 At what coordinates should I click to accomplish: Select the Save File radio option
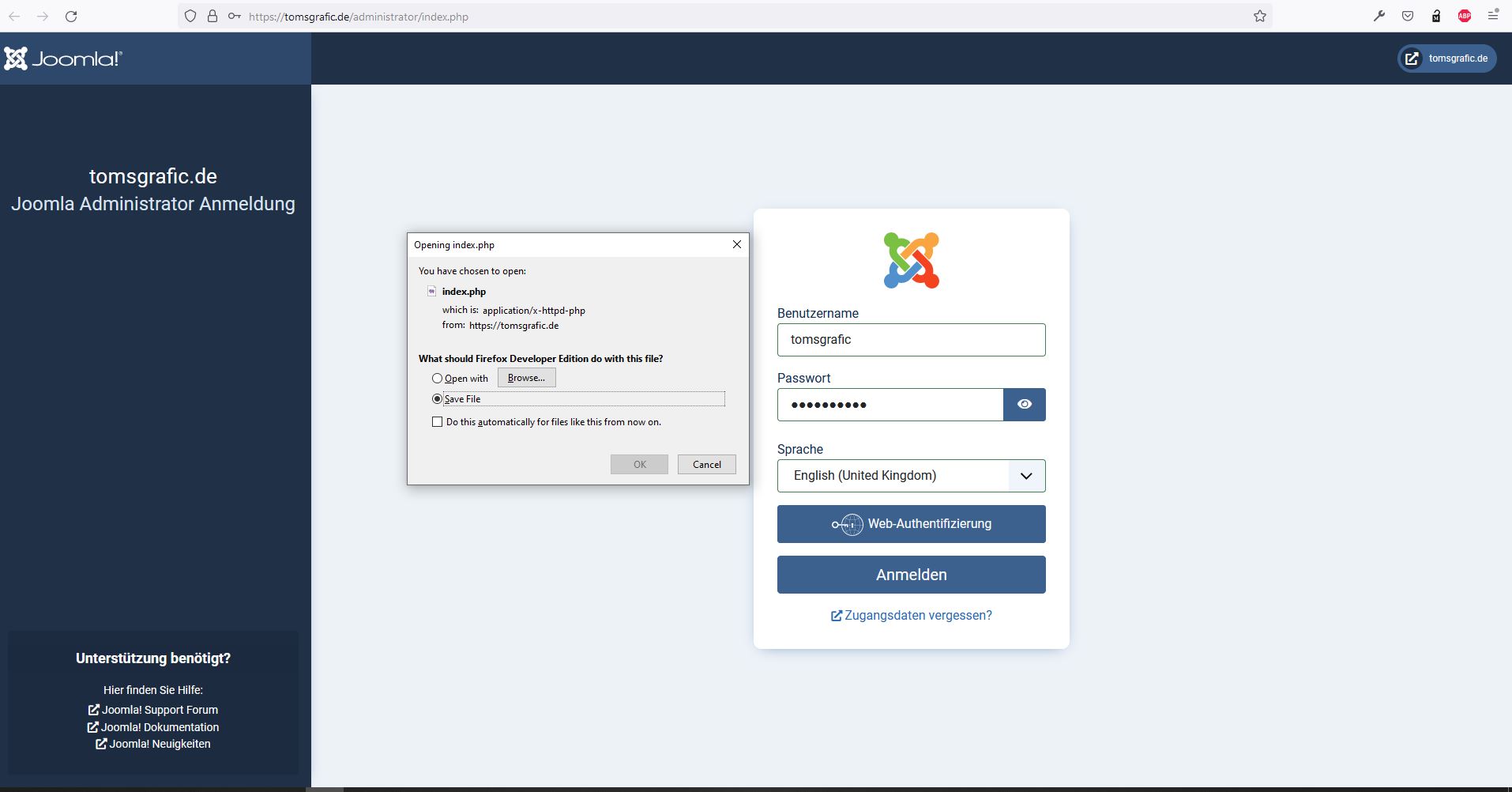coord(437,399)
